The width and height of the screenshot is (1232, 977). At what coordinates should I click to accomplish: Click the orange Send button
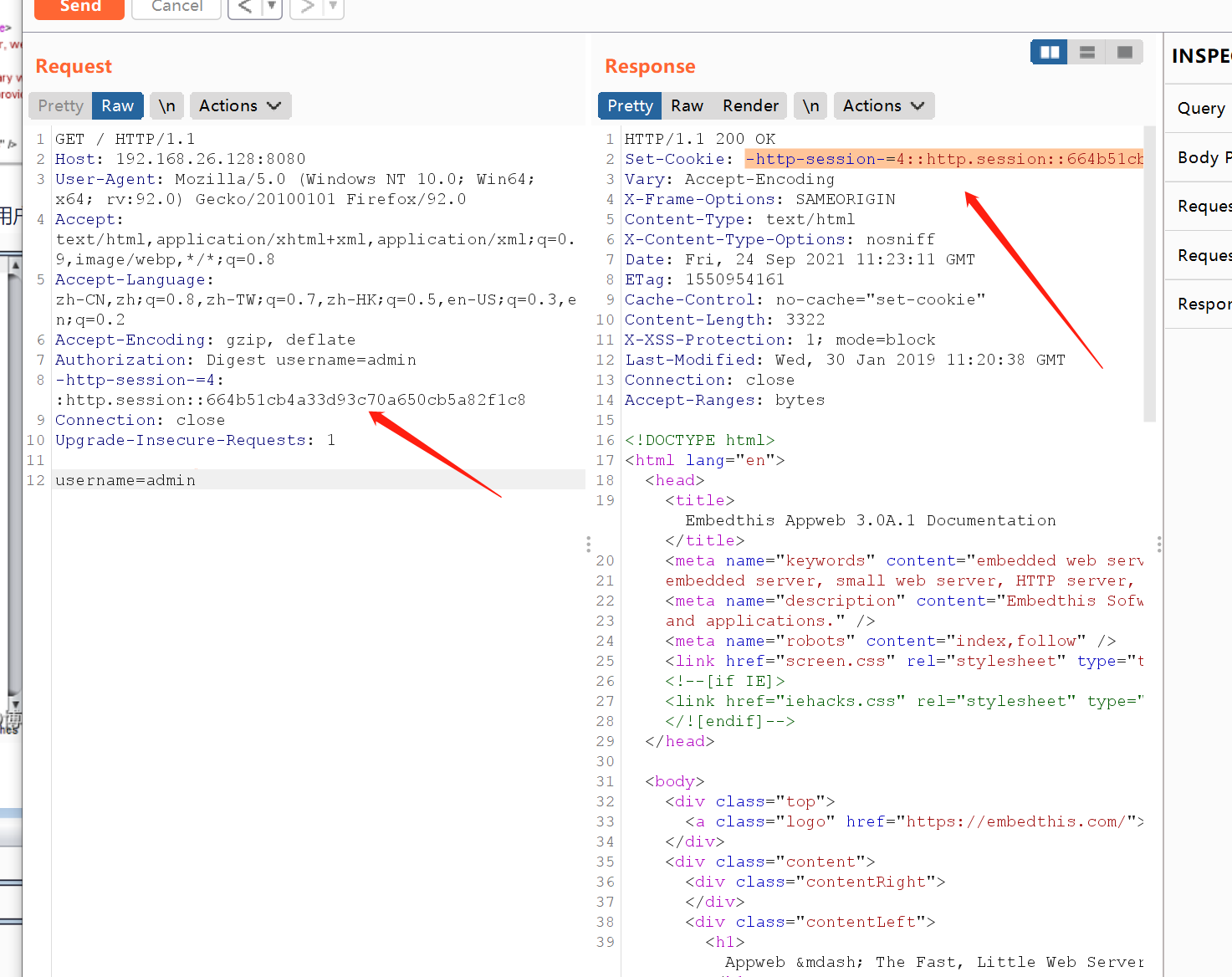[x=79, y=7]
